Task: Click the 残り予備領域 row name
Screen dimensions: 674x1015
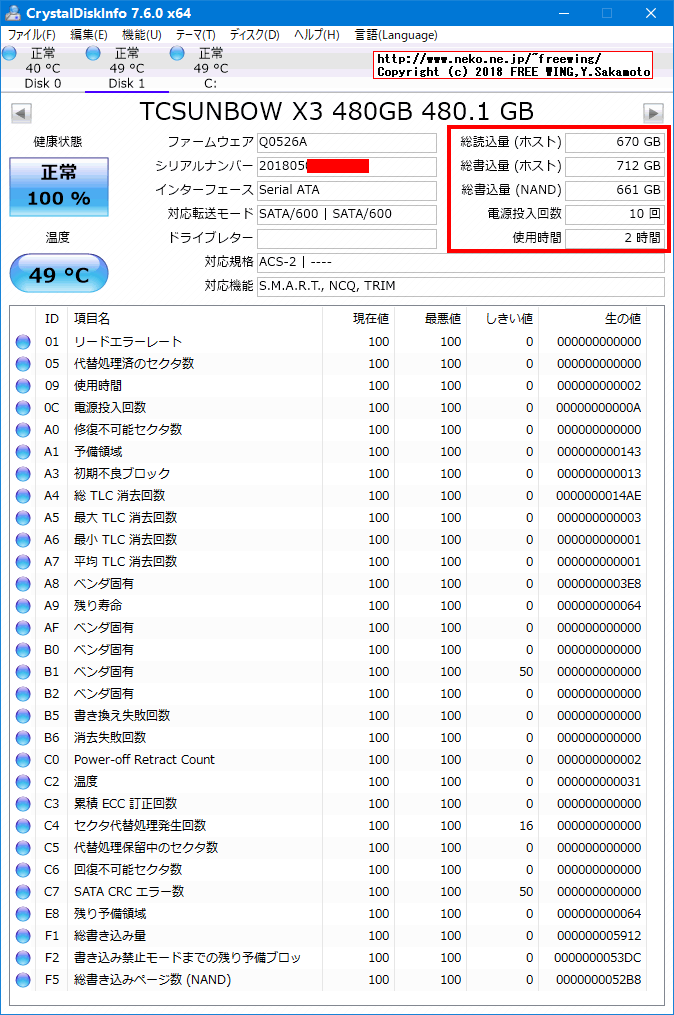Action: coord(110,914)
